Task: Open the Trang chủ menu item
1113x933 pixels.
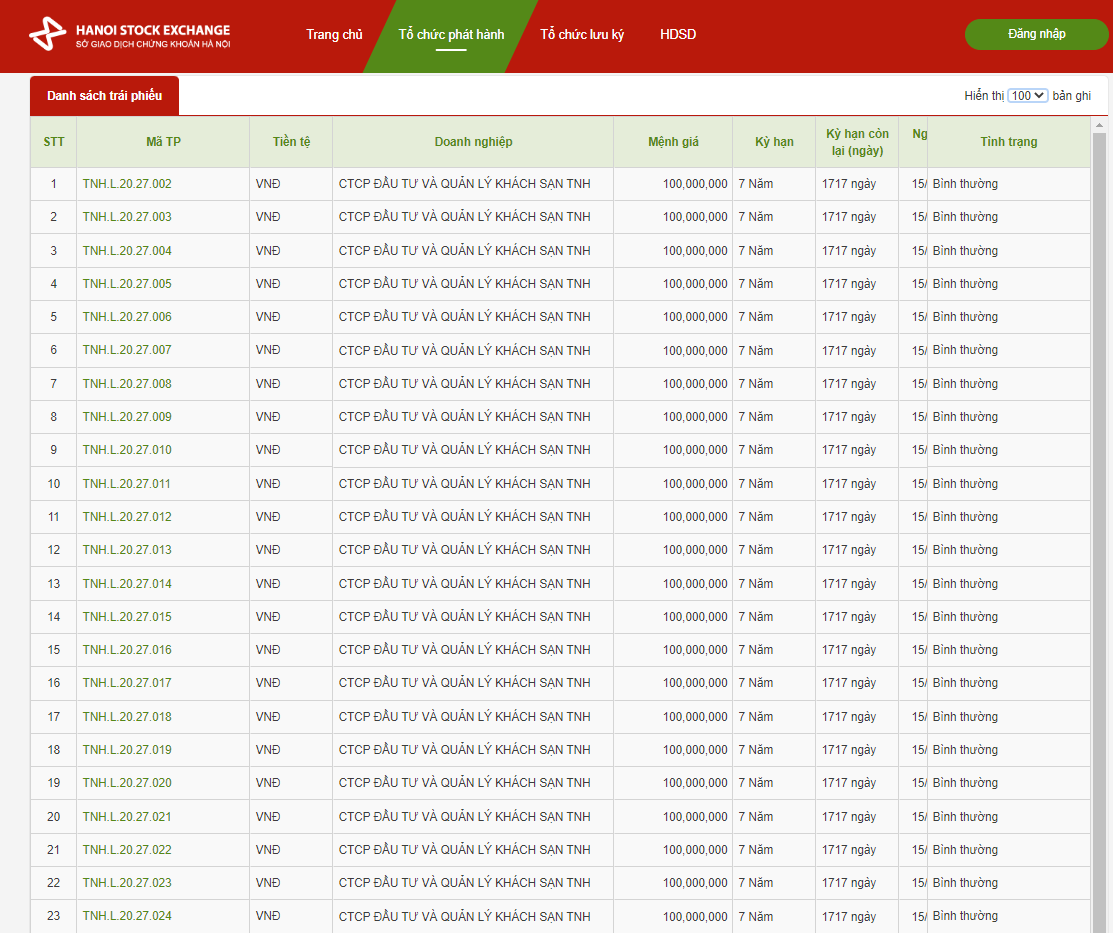Action: coord(334,35)
